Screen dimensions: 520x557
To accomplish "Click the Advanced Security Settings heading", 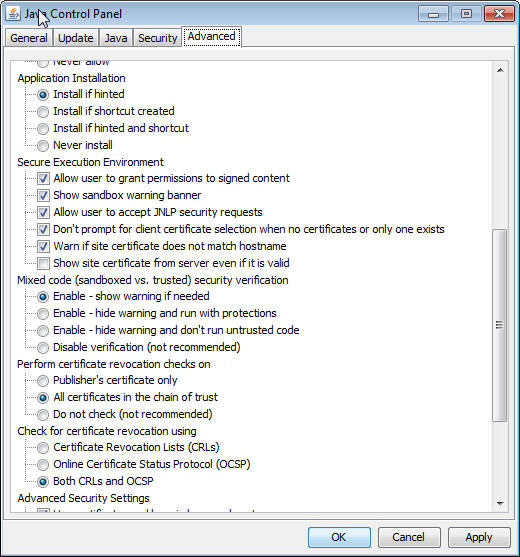I will (x=83, y=498).
